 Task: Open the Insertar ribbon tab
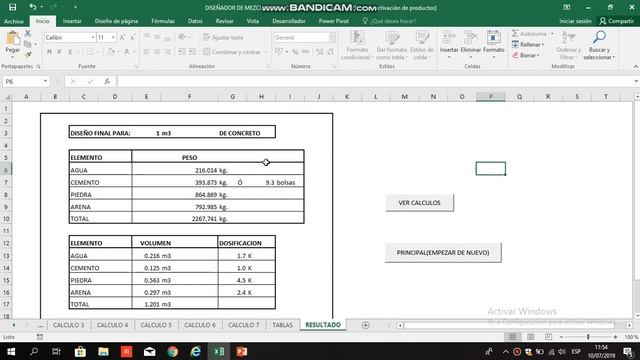coord(72,21)
